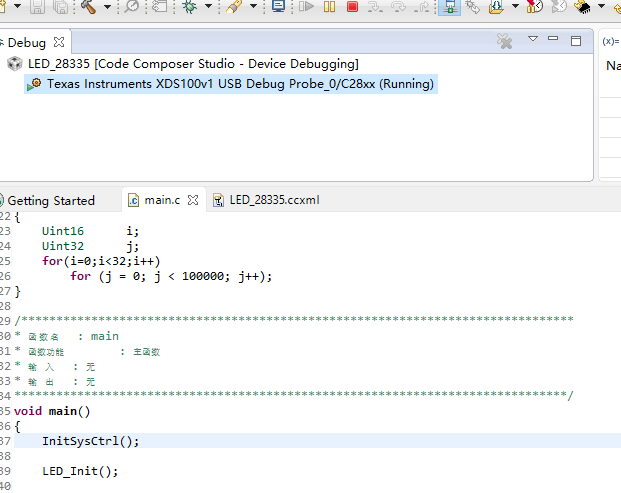Click the blue monitor console icon
The image size is (621, 493).
pos(278,6)
